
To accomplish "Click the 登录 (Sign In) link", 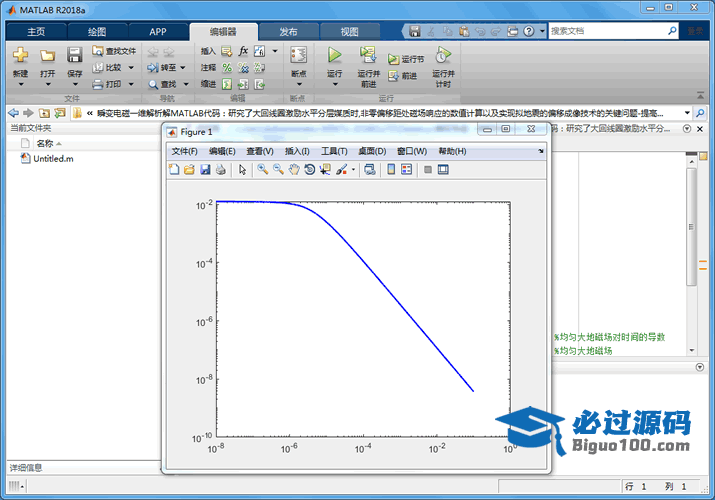I will 696,31.
